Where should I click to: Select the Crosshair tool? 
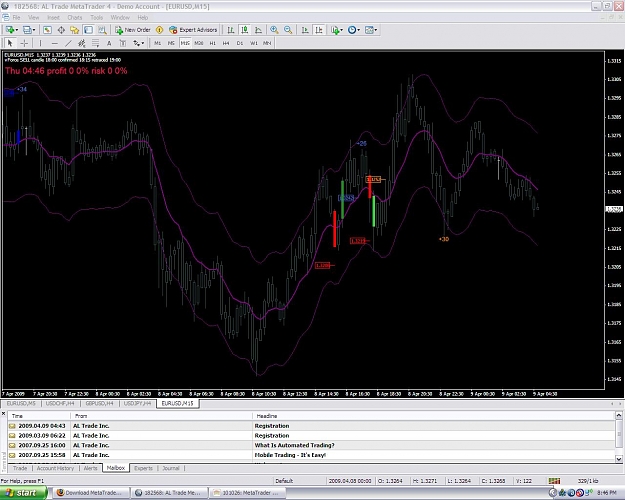(24, 43)
